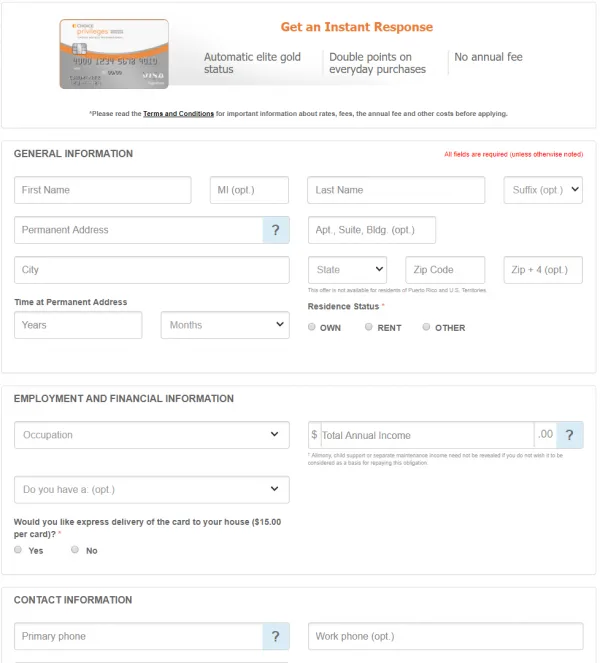Focus the Work phone field
This screenshot has height=663, width=600.
click(x=445, y=637)
